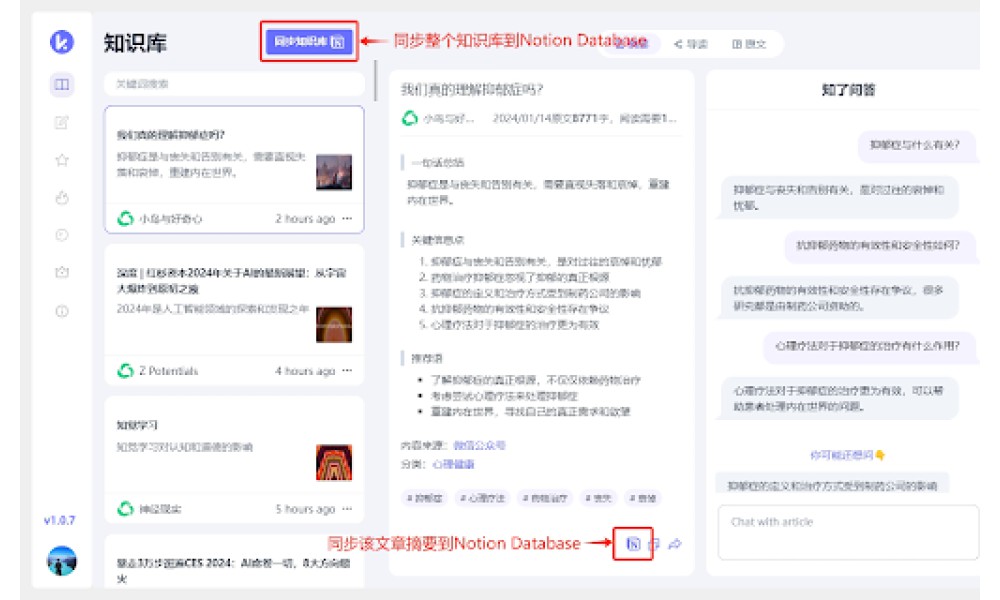
Task: Select the 原文 tab in top bar
Action: pyautogui.click(x=749, y=44)
